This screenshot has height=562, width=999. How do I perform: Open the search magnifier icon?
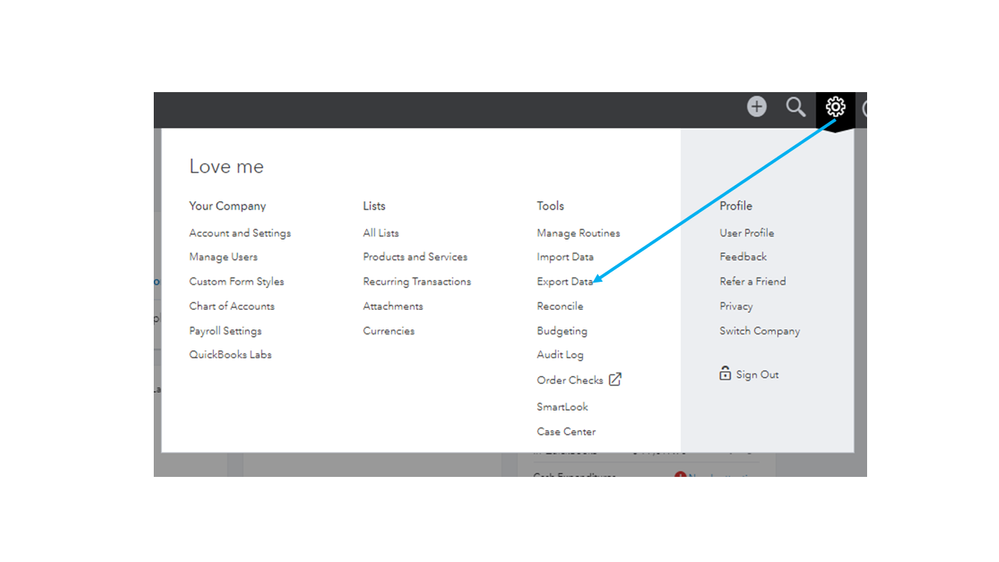click(x=795, y=107)
